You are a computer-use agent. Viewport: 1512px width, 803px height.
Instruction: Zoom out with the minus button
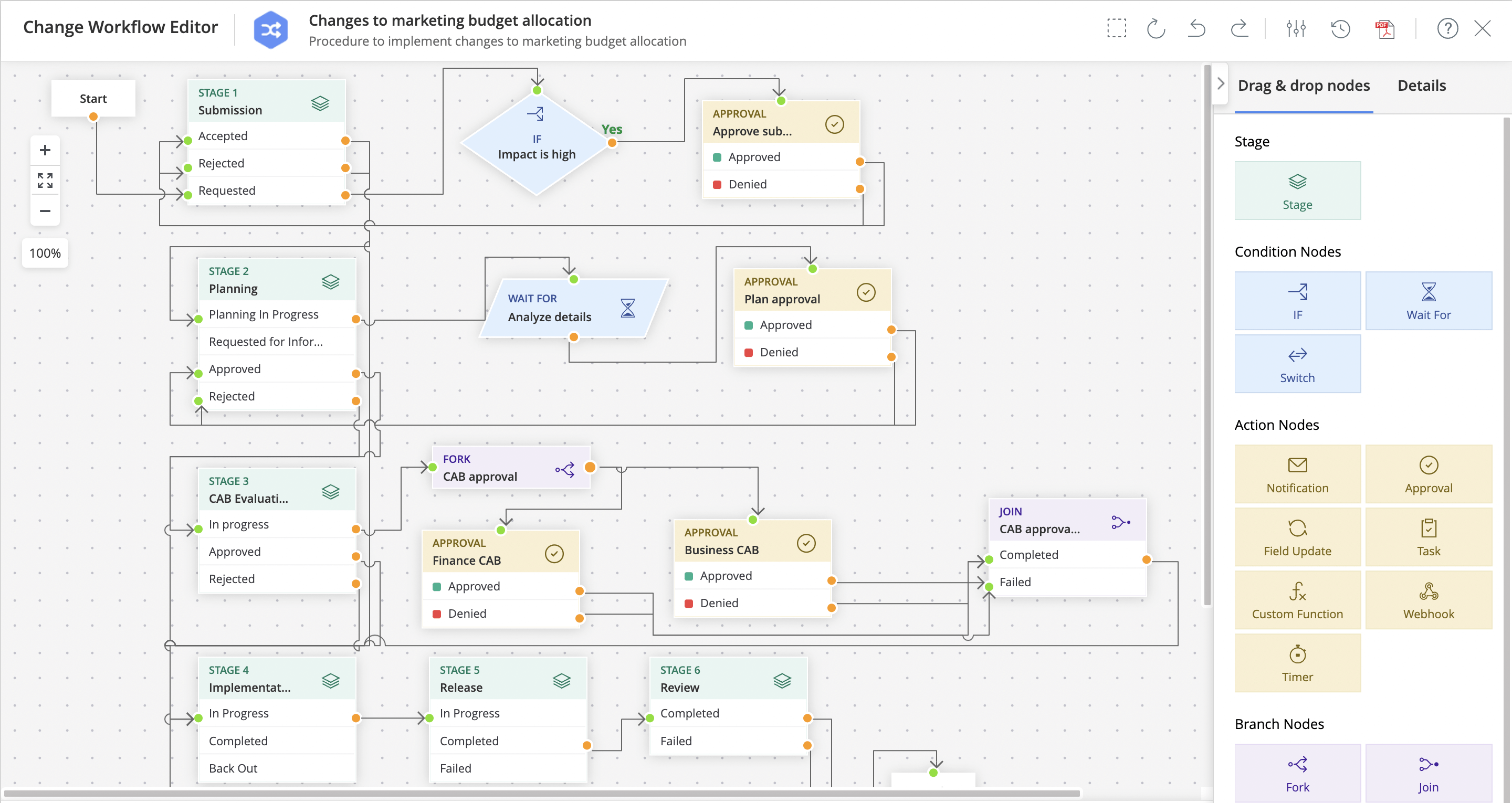click(x=45, y=211)
